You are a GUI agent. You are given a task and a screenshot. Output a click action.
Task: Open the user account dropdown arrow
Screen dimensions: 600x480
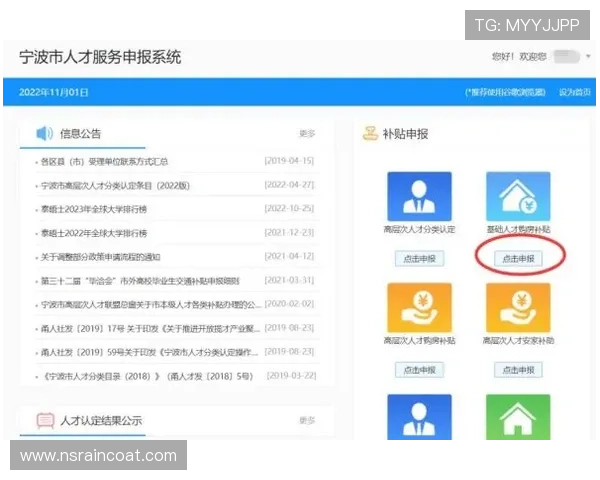pyautogui.click(x=588, y=57)
